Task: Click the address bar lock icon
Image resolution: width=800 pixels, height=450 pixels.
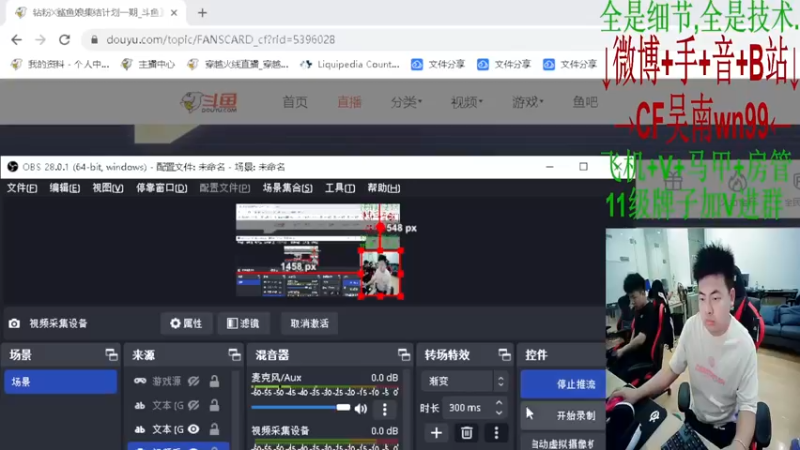Action: tap(94, 40)
